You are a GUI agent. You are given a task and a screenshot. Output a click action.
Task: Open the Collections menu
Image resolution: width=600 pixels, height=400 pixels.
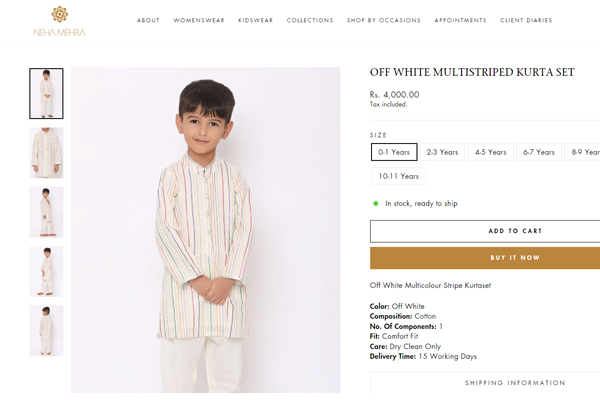tap(309, 20)
